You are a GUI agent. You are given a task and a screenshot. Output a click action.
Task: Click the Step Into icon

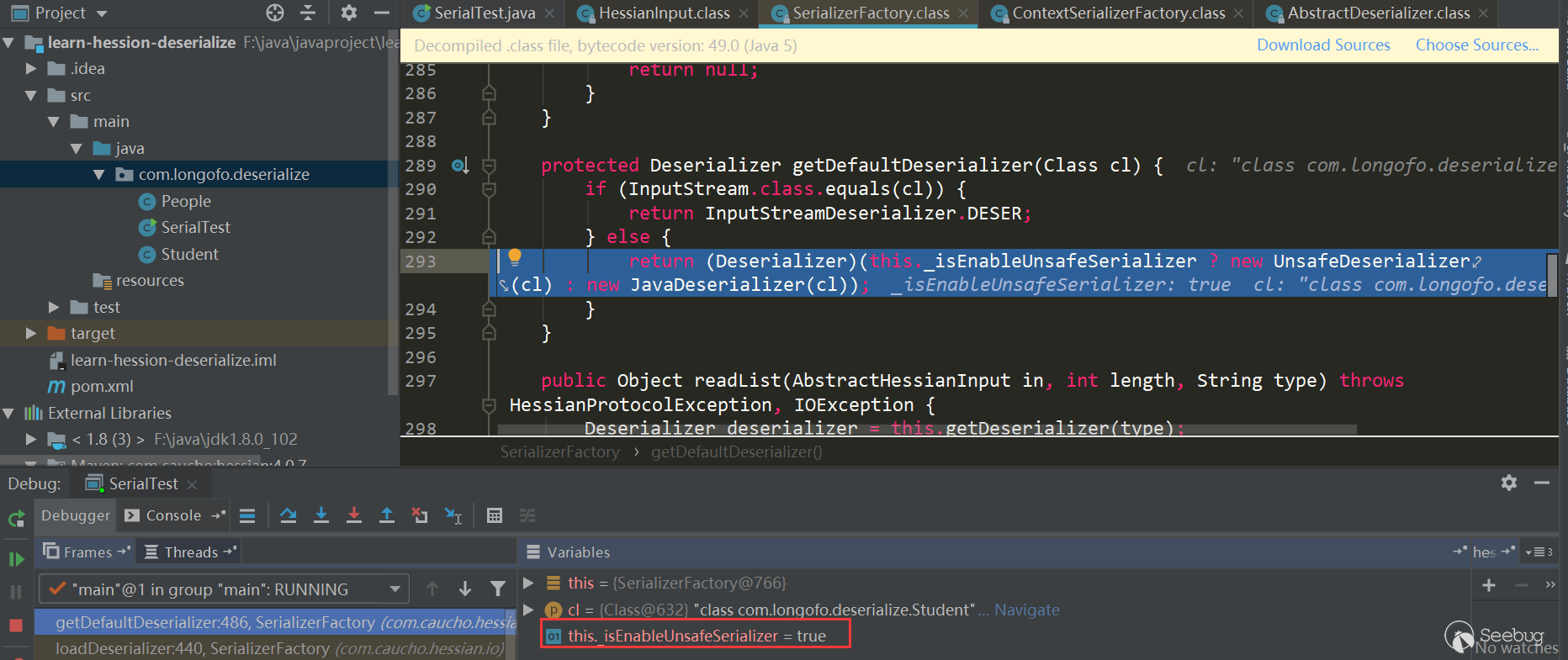point(321,515)
